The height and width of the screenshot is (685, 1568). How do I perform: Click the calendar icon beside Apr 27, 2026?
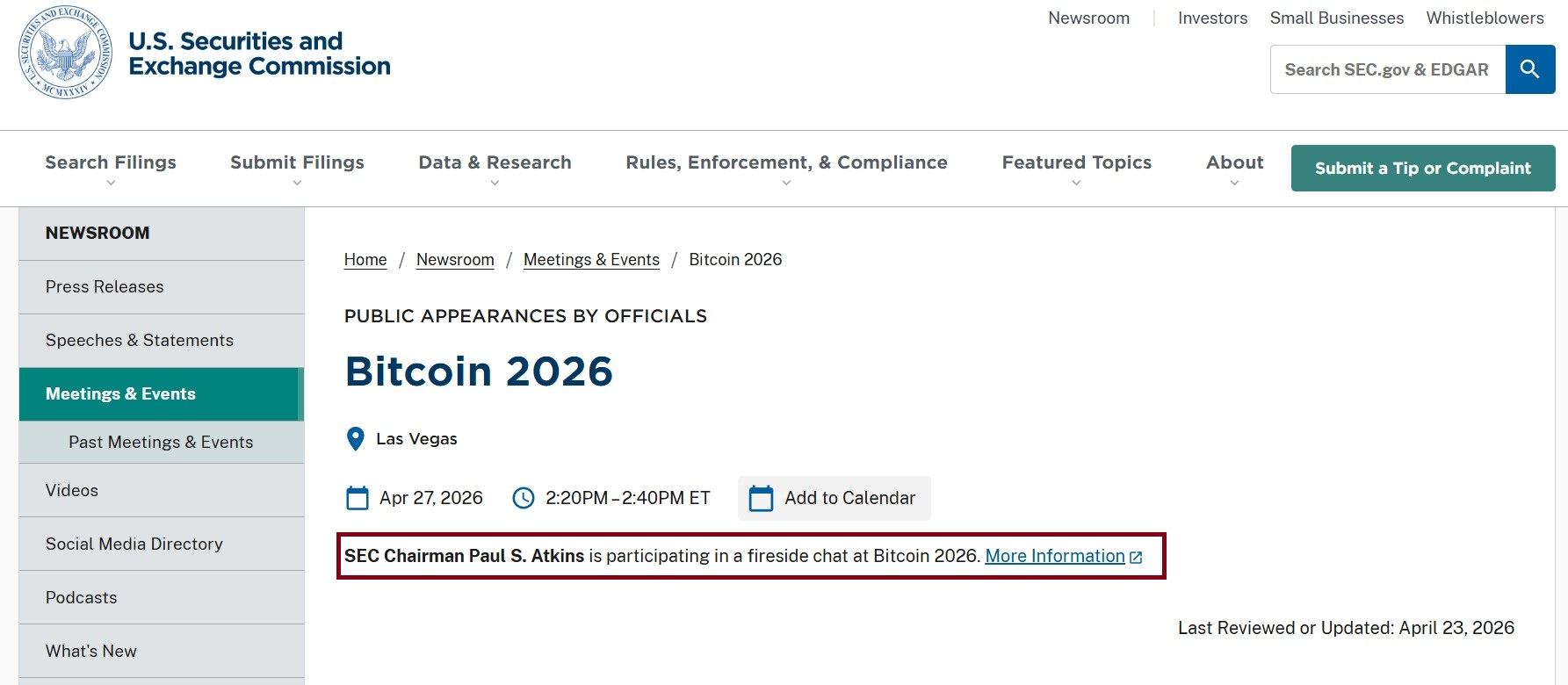point(358,498)
